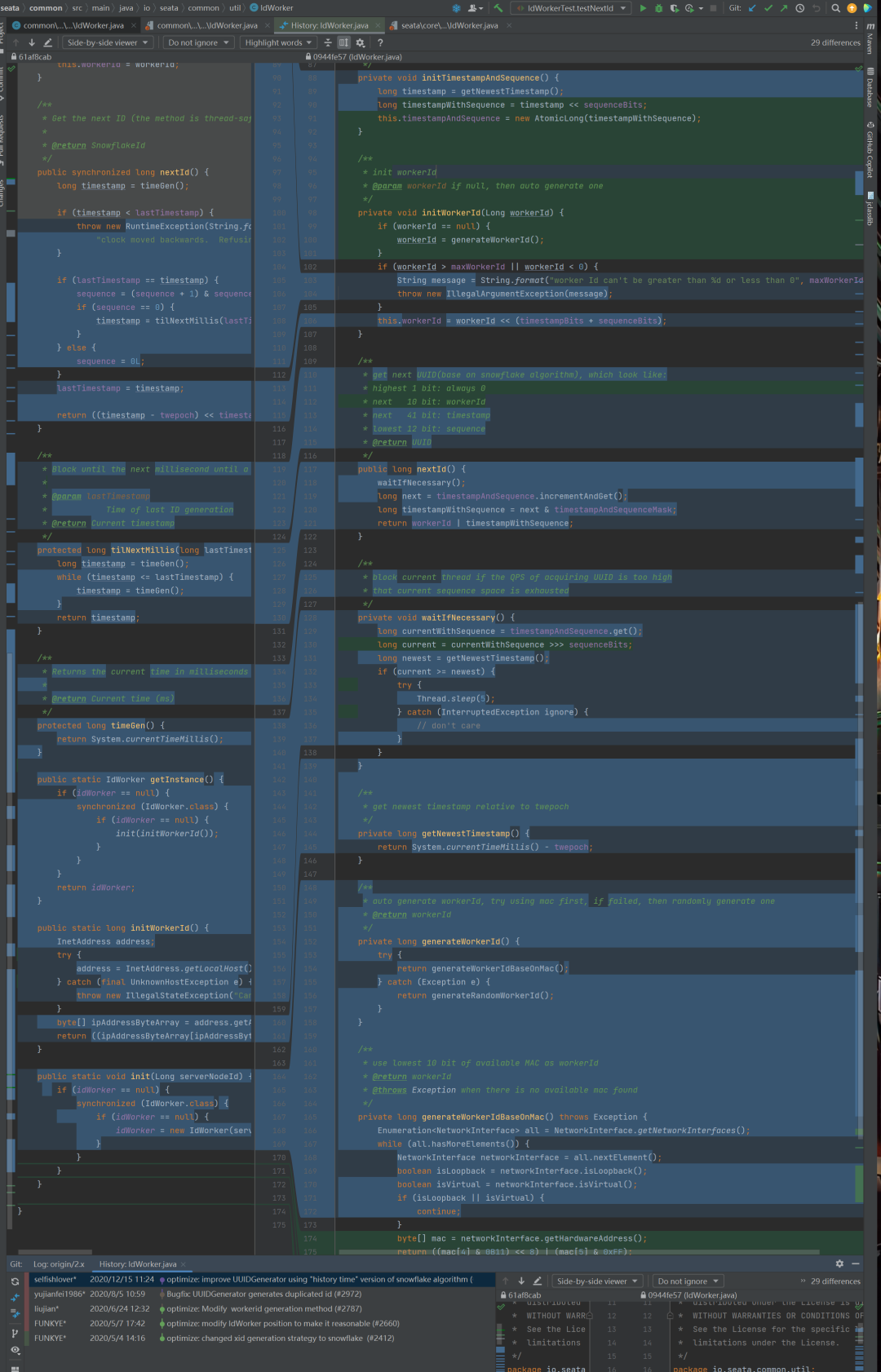Select commit changed xid generation strategy (#2412)

[x=263, y=1338]
